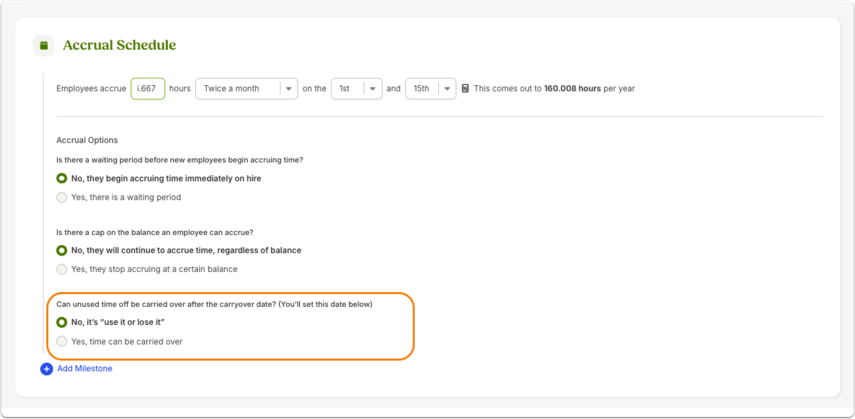Click the Add Milestone link

(85, 369)
